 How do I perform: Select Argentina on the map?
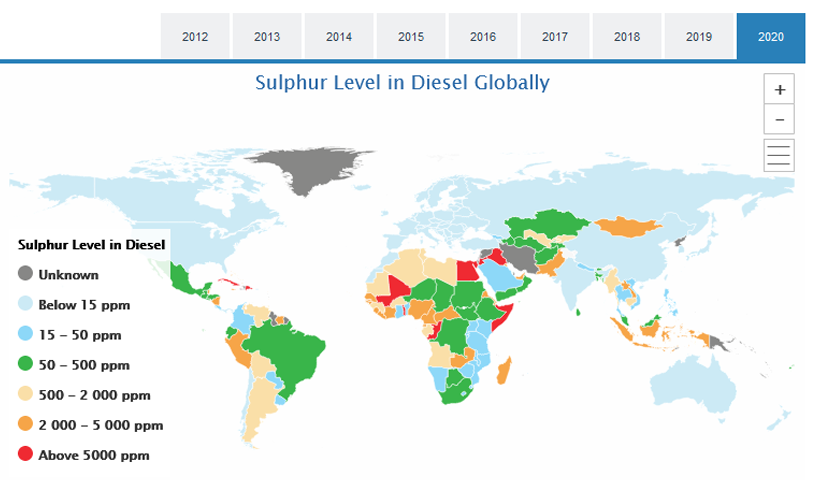point(261,405)
